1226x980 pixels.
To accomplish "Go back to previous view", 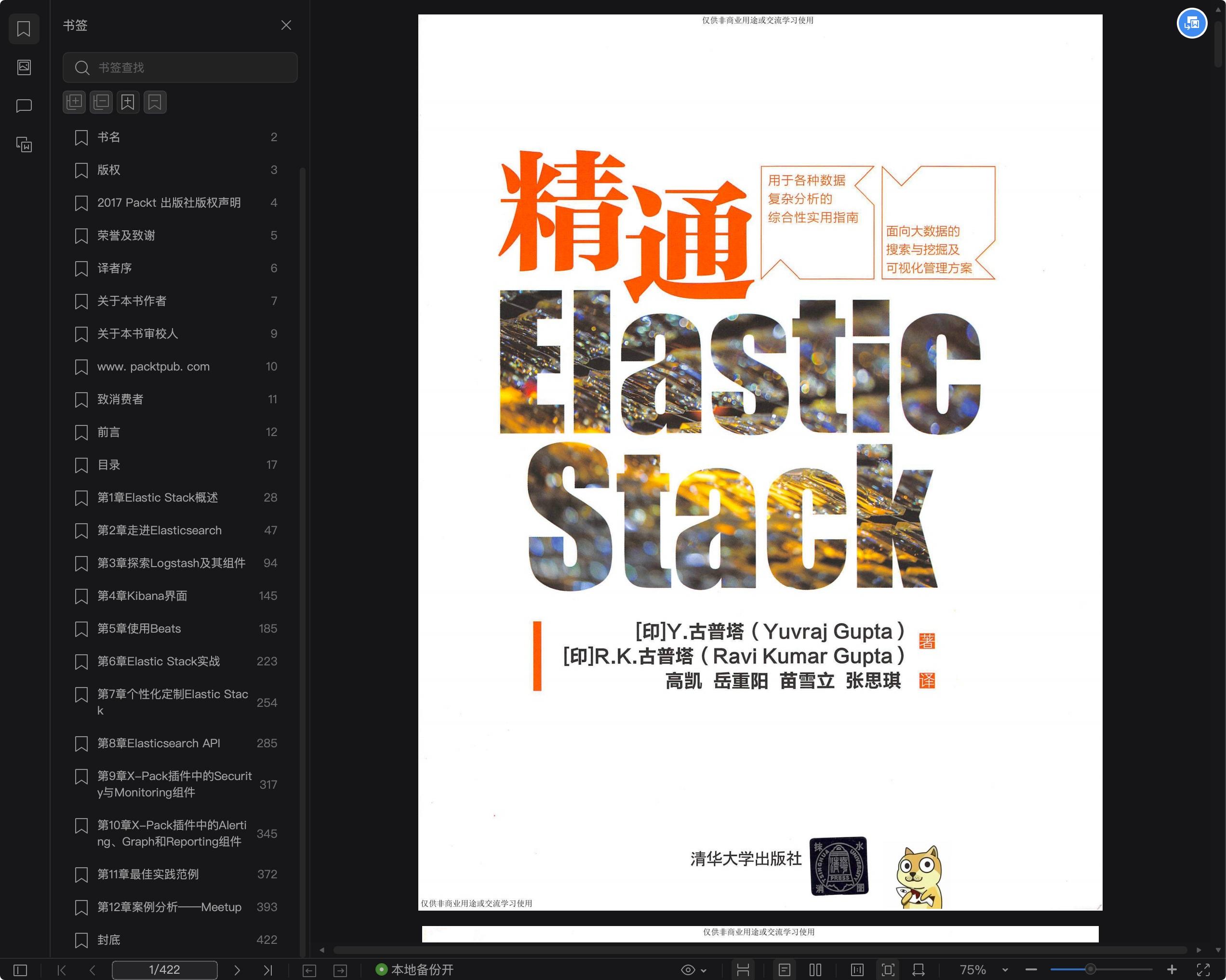I will pyautogui.click(x=309, y=970).
